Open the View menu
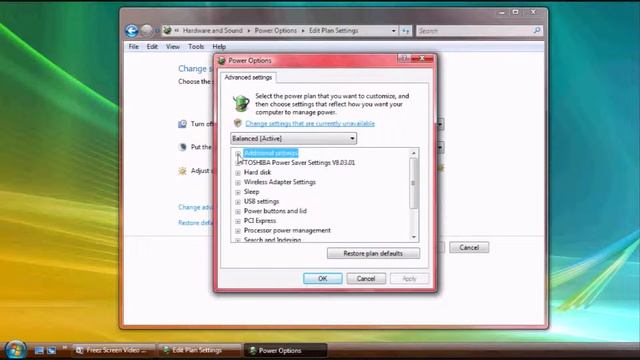 tap(173, 47)
